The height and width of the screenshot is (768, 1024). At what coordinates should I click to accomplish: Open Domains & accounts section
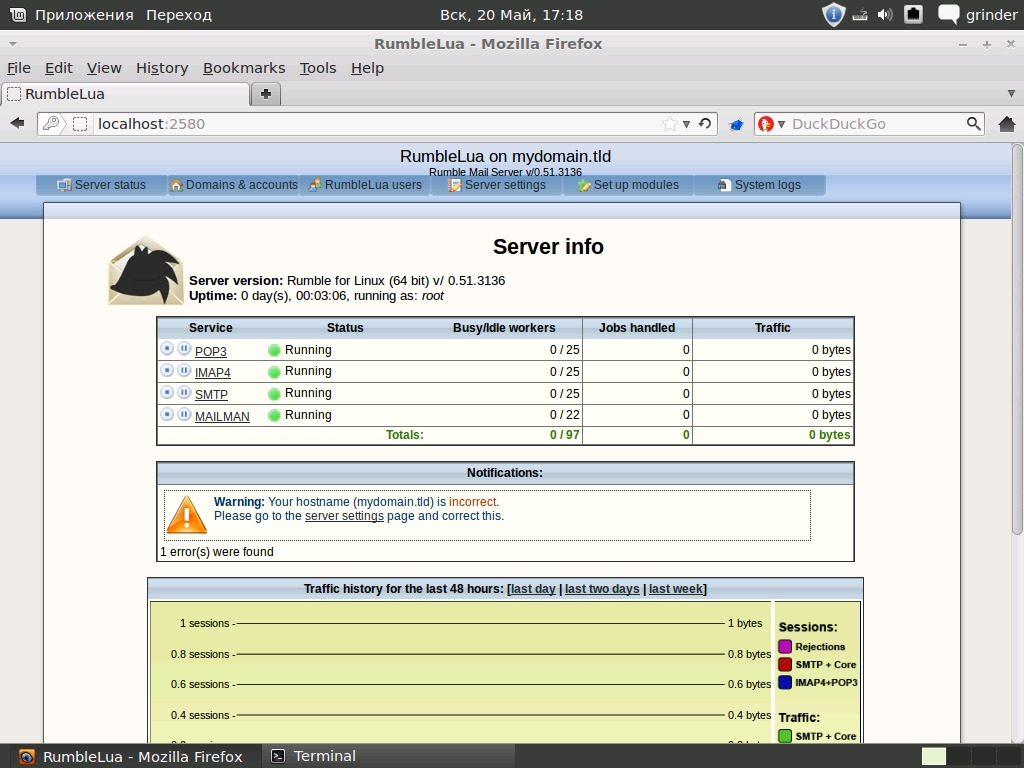(233, 185)
